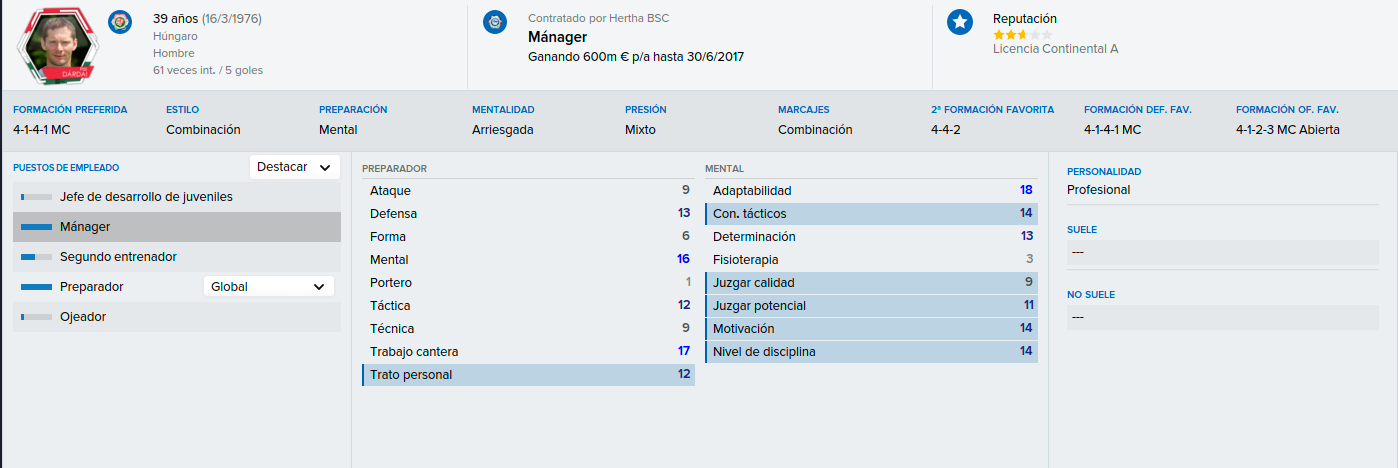
Task: Click the Preparador role suitability bar
Action: click(x=36, y=287)
